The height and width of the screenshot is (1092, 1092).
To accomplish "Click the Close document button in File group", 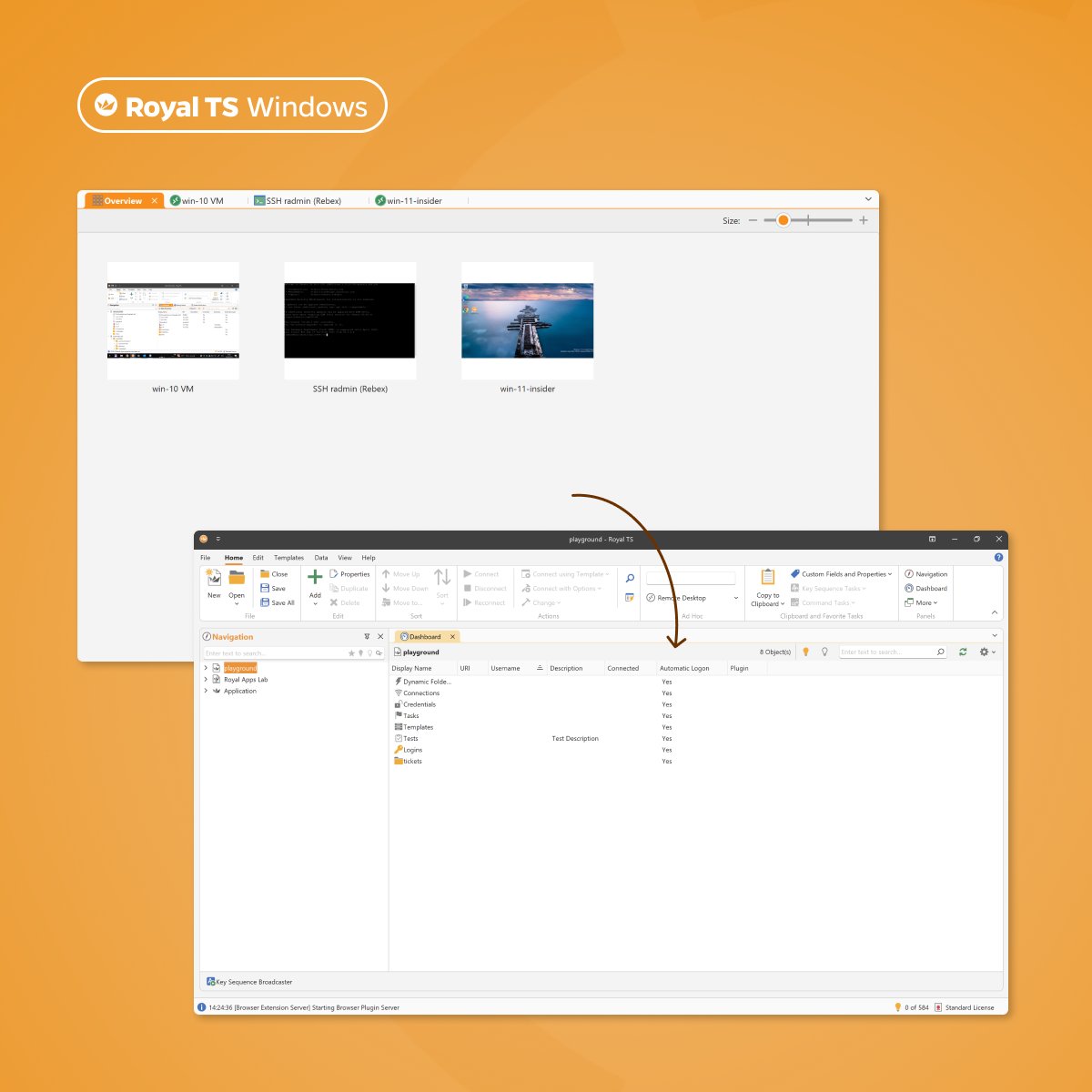I will (274, 574).
